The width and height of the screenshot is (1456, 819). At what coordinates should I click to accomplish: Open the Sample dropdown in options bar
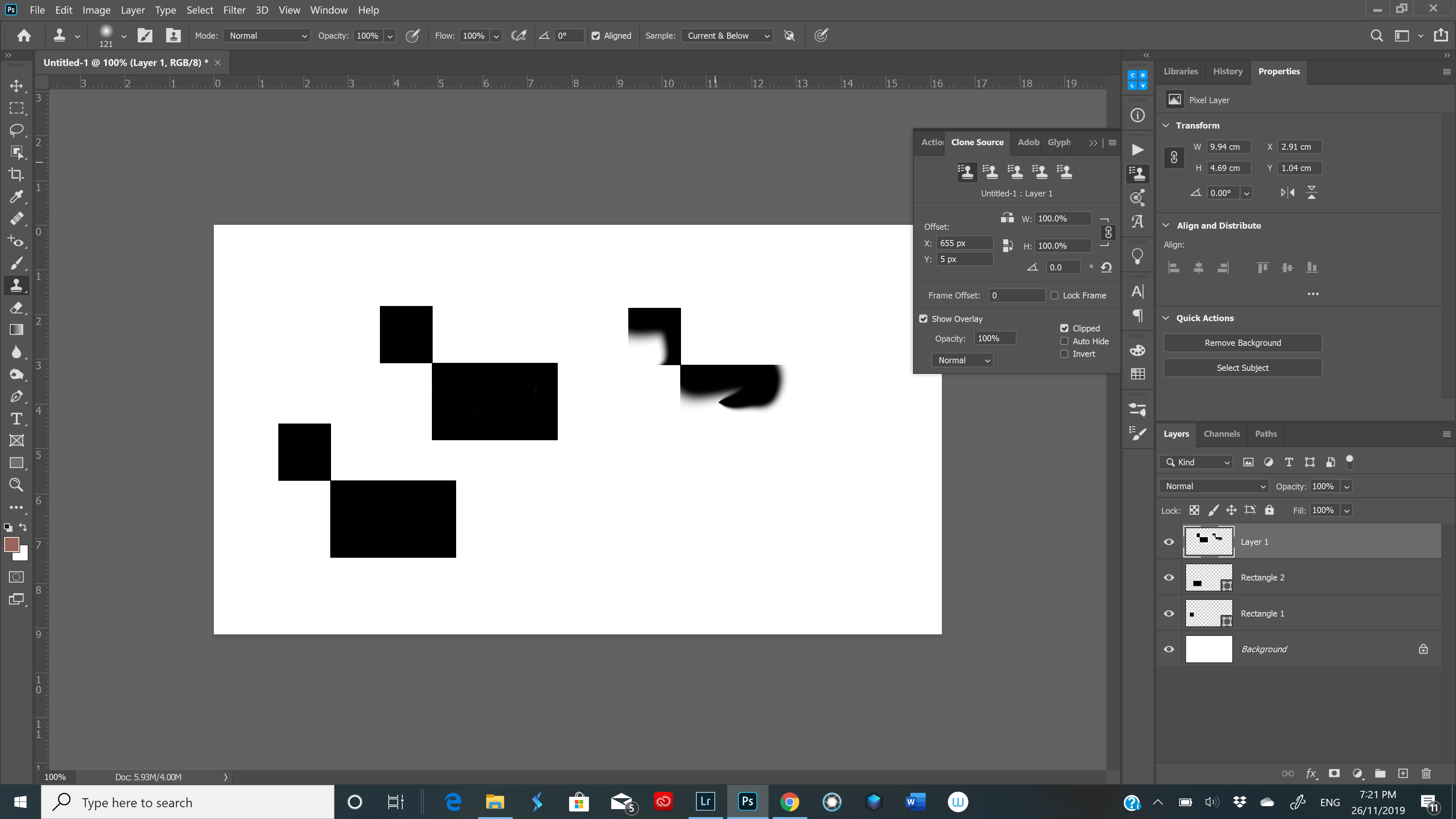point(727,35)
